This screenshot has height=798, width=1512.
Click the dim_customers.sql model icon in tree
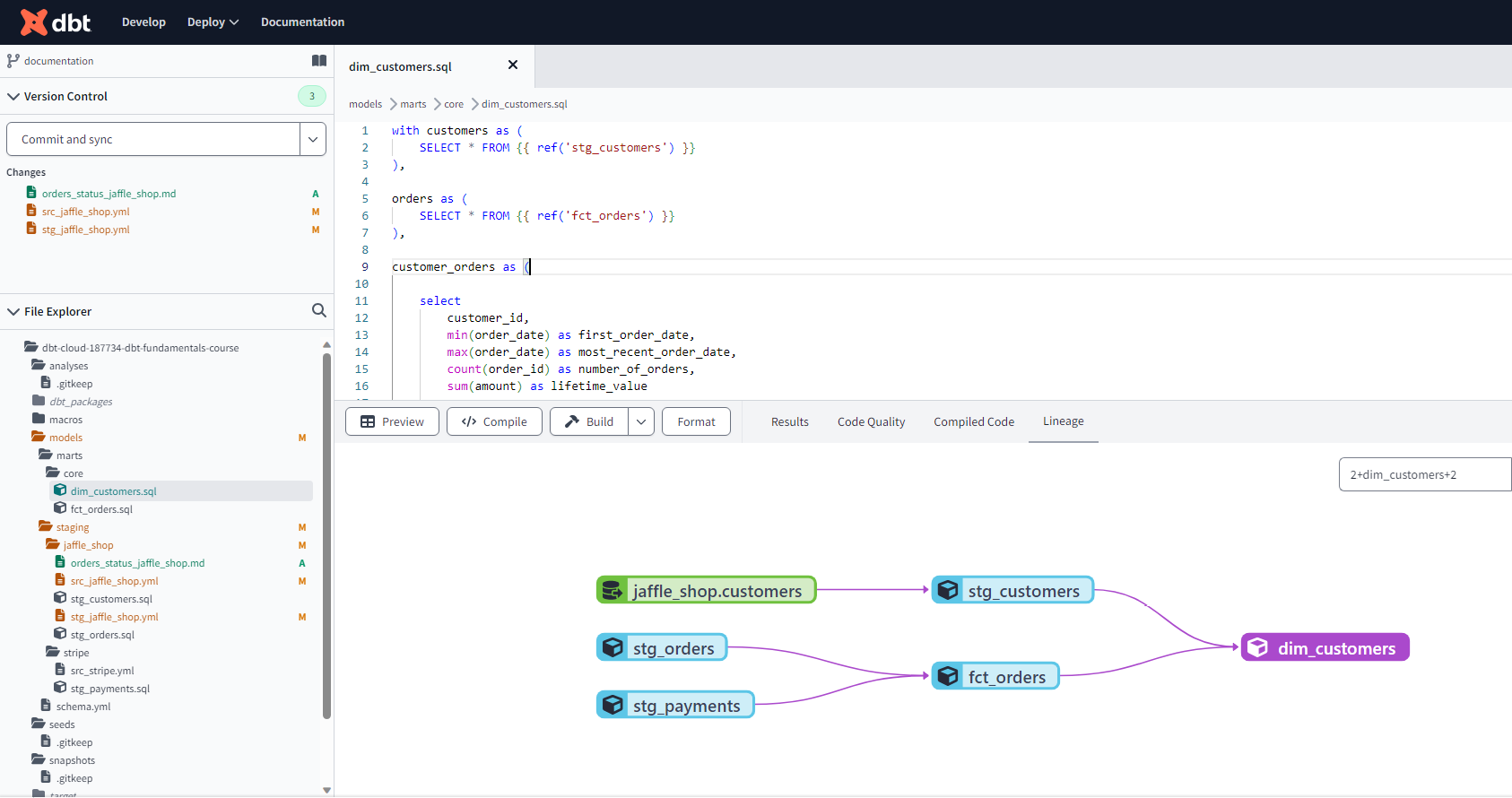(60, 490)
